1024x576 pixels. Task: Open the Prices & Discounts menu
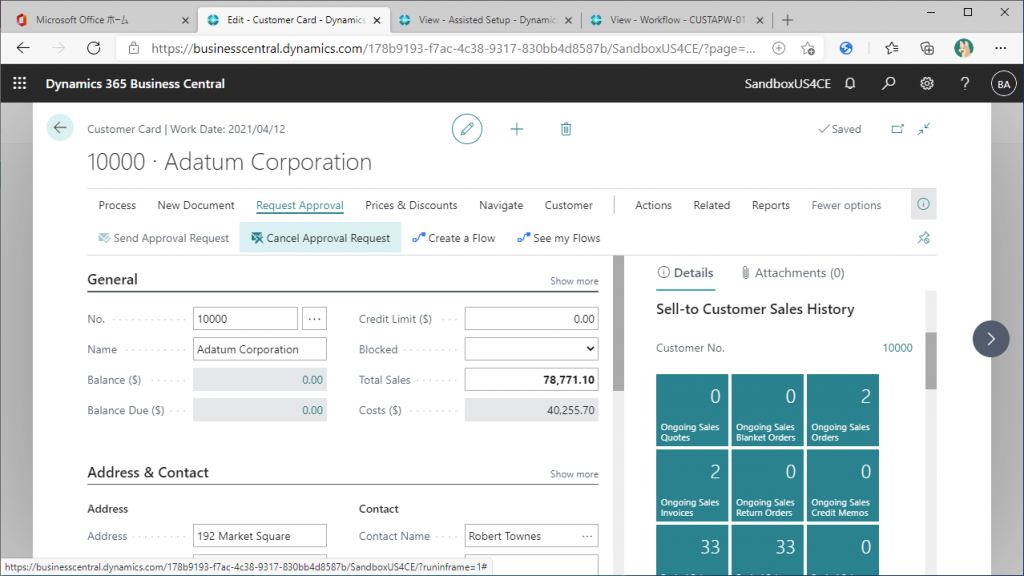411,205
